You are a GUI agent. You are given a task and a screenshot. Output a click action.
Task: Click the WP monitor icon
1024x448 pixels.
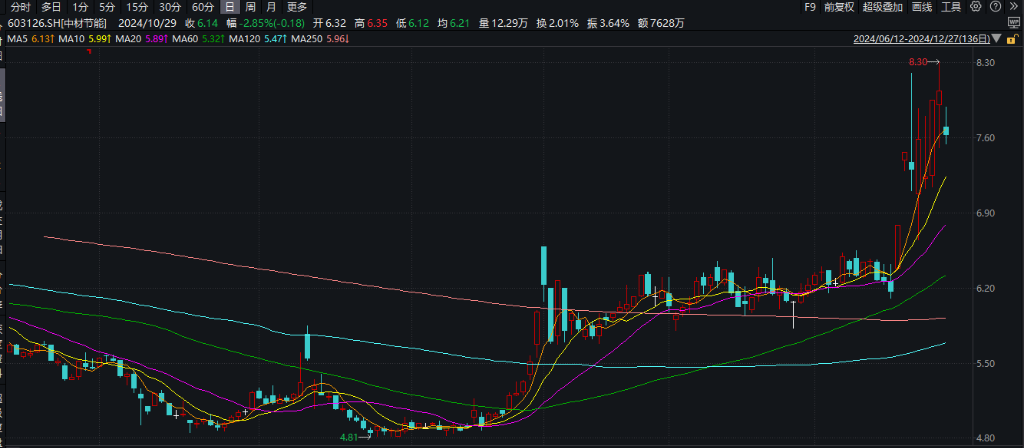[1014, 23]
